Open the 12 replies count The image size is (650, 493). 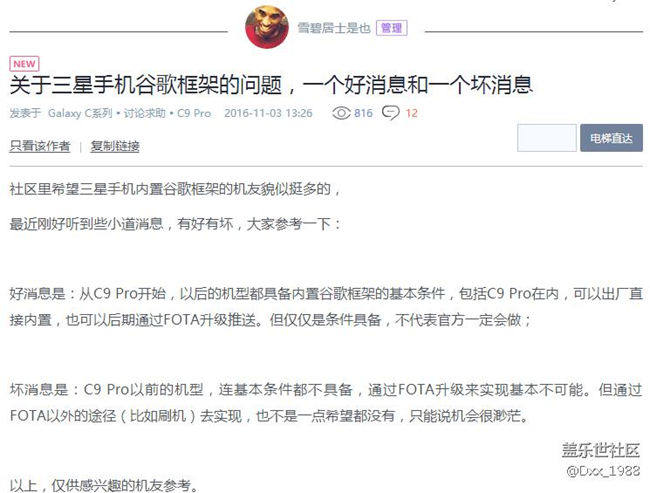[411, 113]
